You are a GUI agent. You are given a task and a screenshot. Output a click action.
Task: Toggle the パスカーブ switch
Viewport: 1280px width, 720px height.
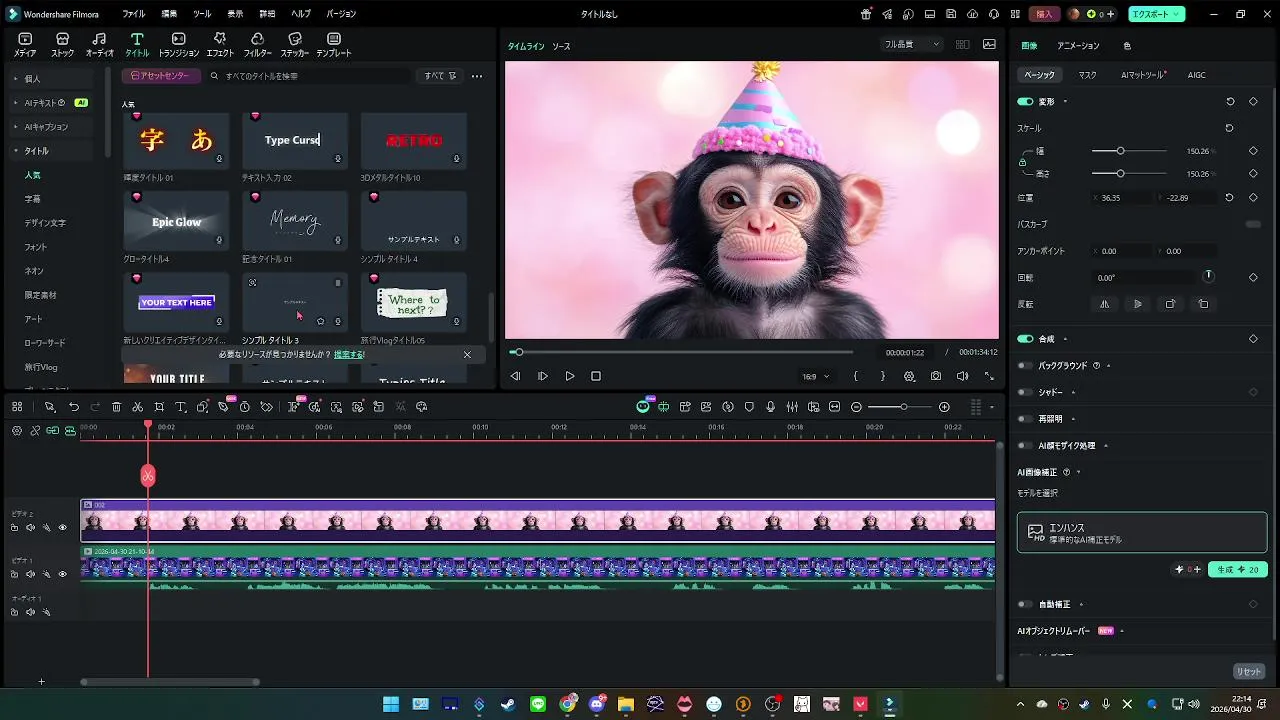pos(1253,224)
